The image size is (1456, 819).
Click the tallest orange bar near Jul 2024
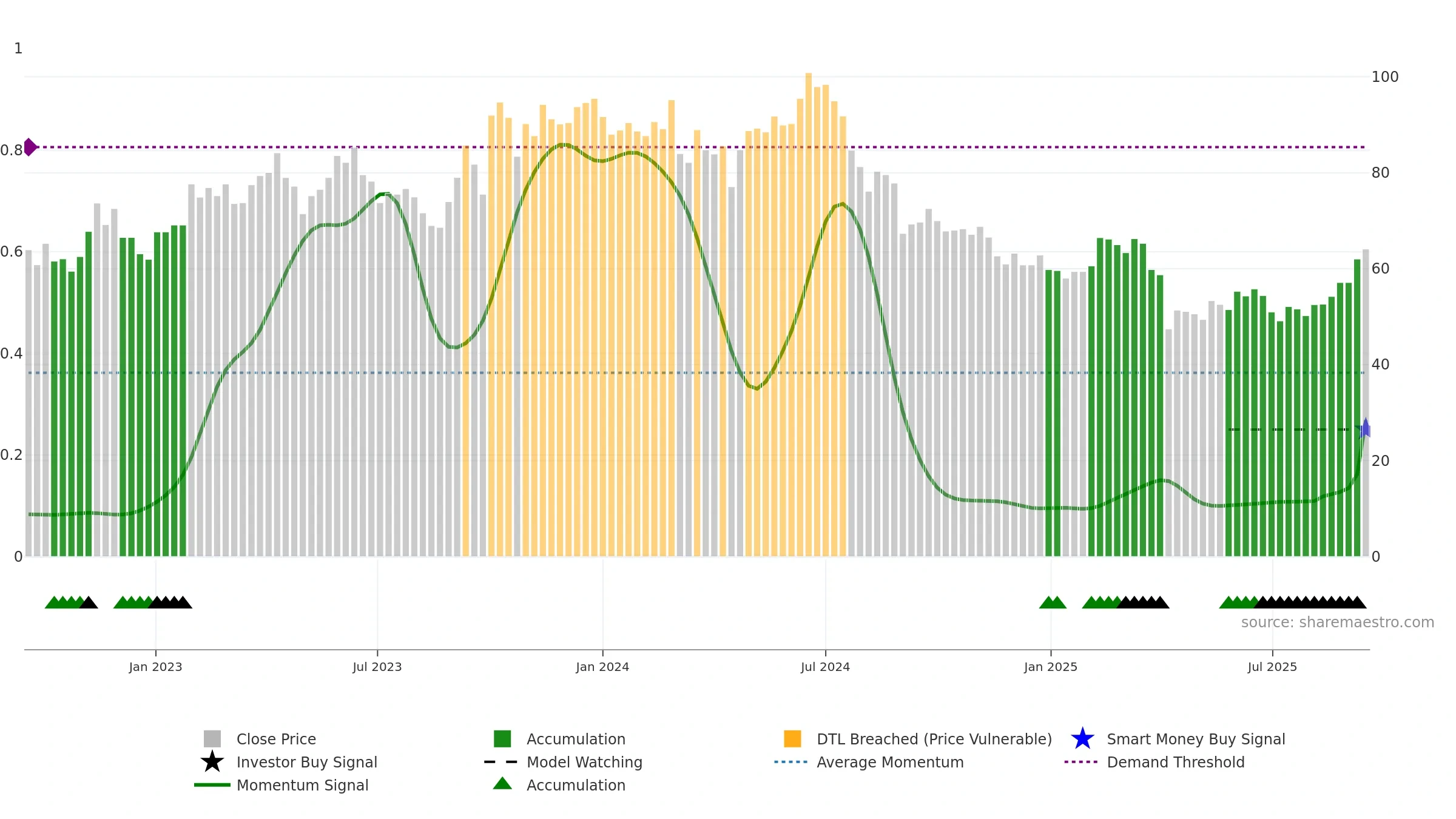click(808, 314)
